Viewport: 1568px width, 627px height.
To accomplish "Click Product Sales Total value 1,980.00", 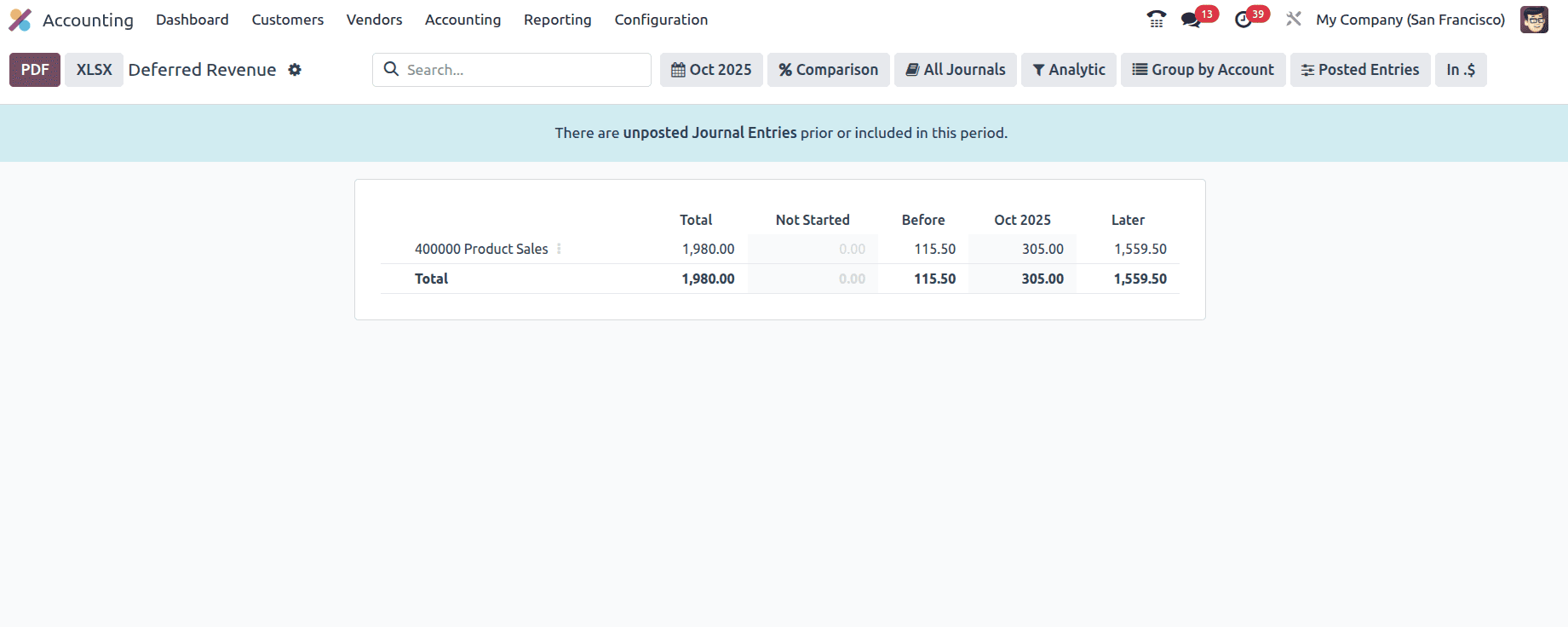I will pos(708,249).
